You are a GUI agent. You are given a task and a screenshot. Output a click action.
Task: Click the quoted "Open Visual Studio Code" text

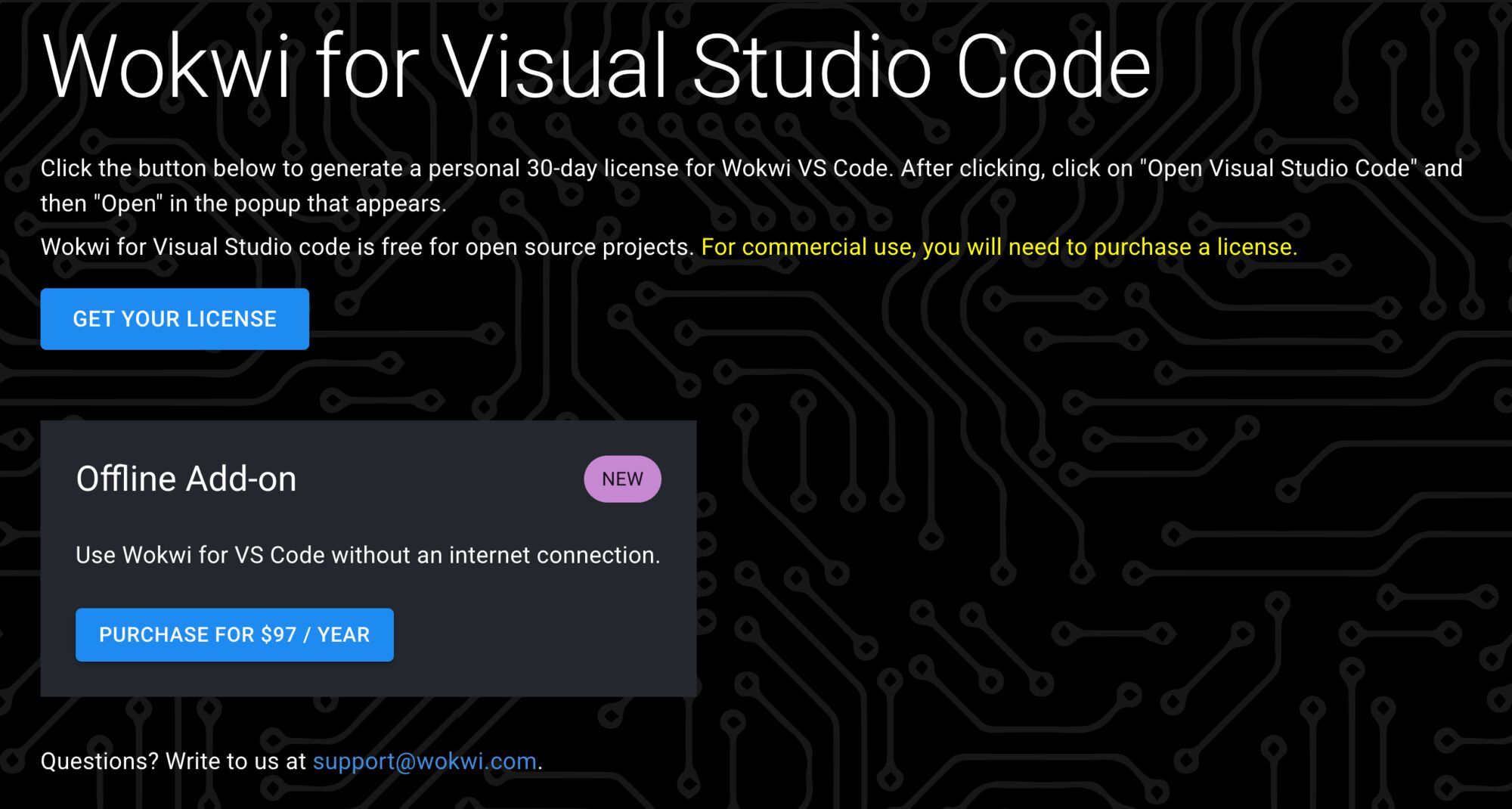[x=1278, y=169]
